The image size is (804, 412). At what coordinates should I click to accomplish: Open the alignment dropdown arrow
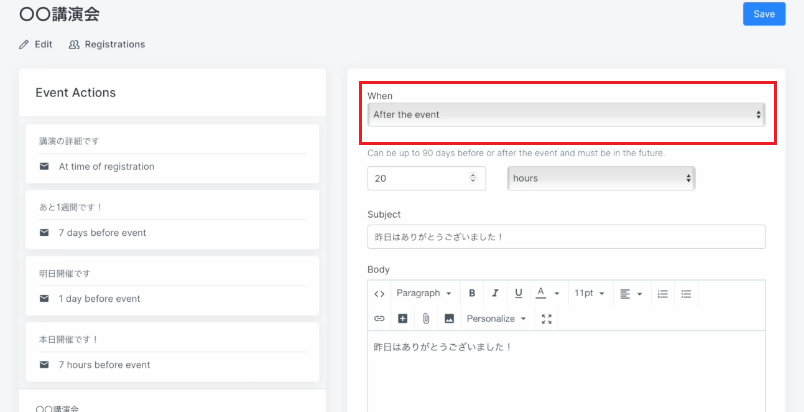coord(640,294)
